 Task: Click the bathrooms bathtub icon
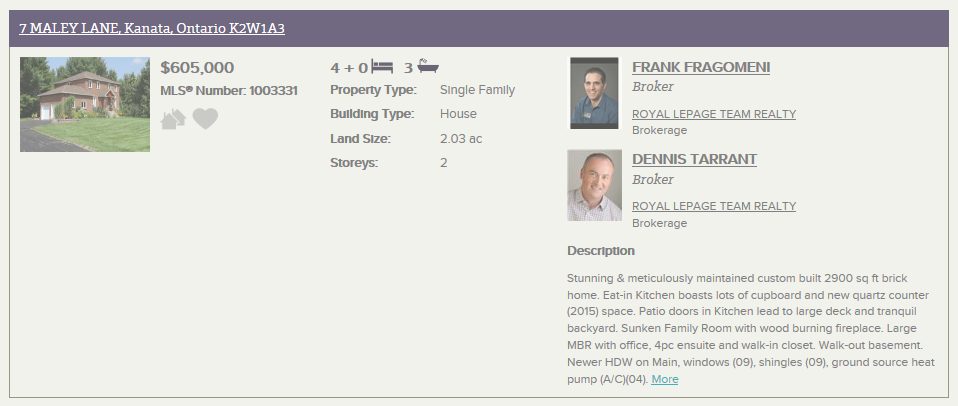pos(428,66)
